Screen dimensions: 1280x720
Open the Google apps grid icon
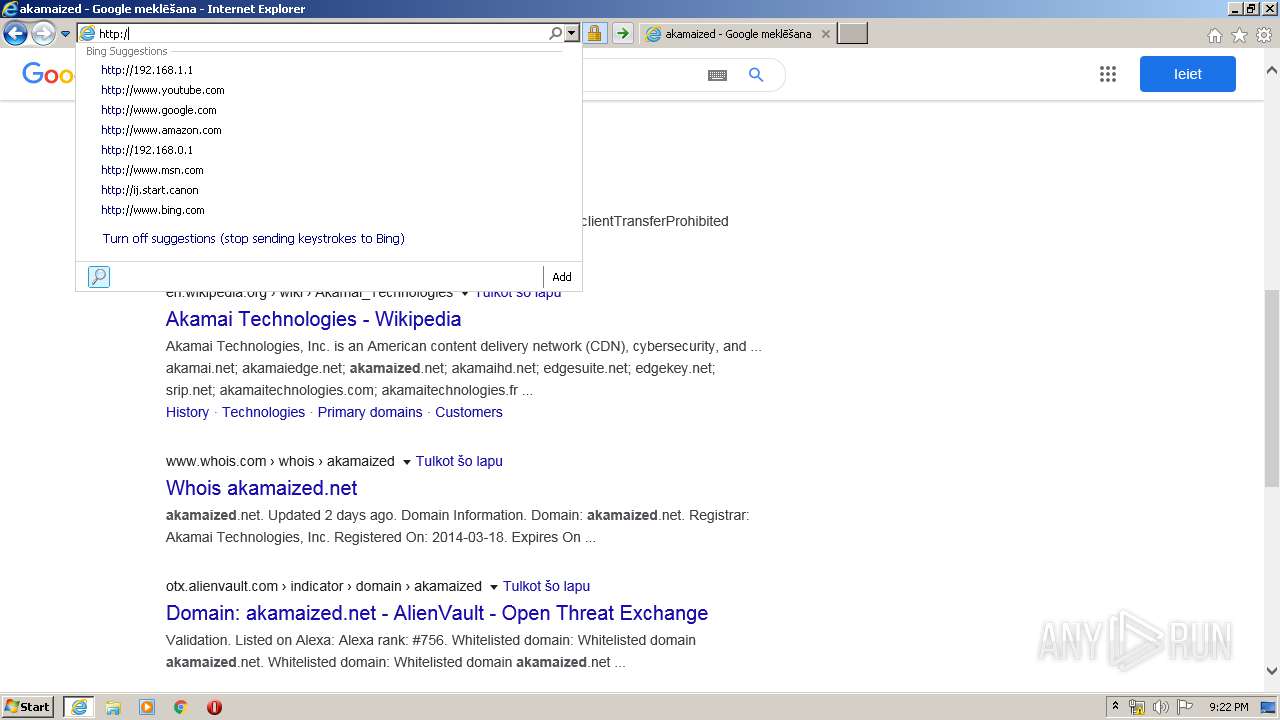point(1108,74)
